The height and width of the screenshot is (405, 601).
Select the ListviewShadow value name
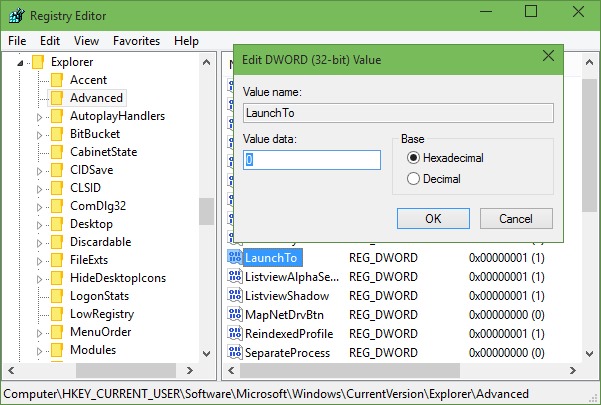(x=287, y=295)
